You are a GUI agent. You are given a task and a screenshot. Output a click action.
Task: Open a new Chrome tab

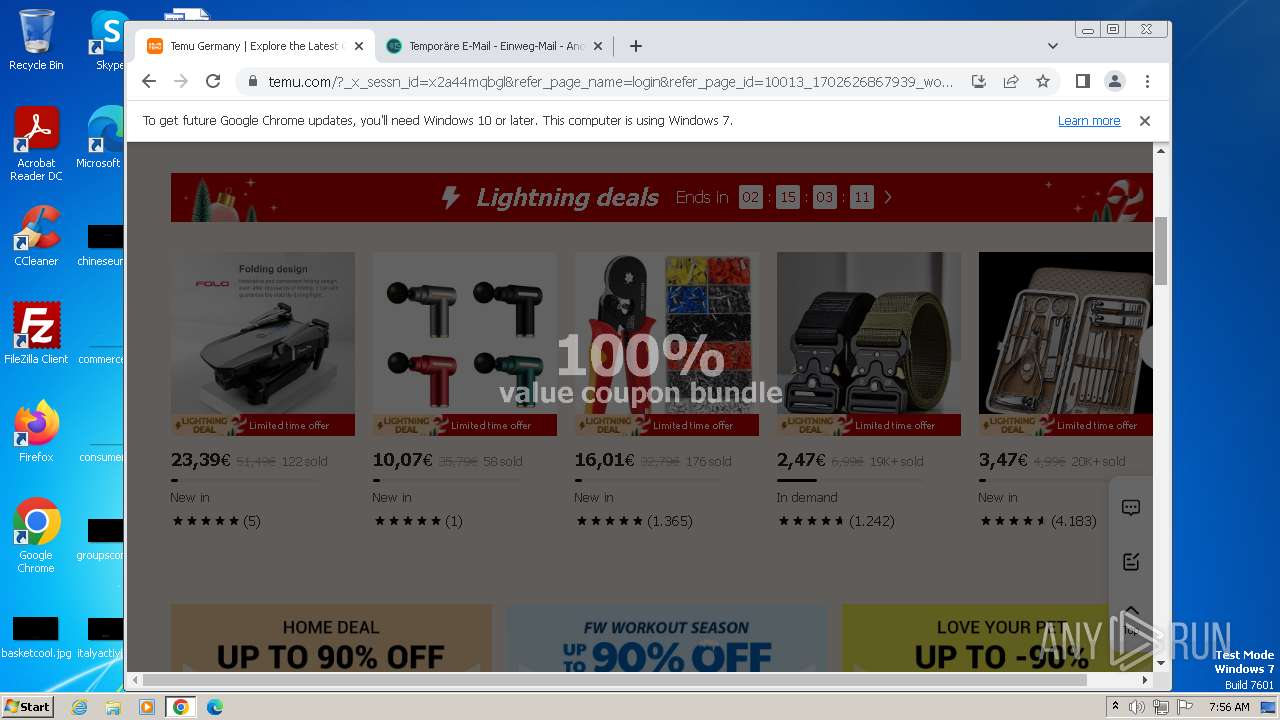[635, 46]
